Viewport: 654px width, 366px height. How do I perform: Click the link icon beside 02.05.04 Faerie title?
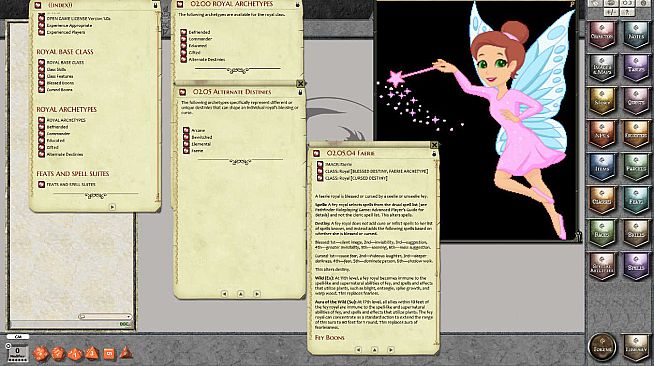pyautogui.click(x=317, y=153)
